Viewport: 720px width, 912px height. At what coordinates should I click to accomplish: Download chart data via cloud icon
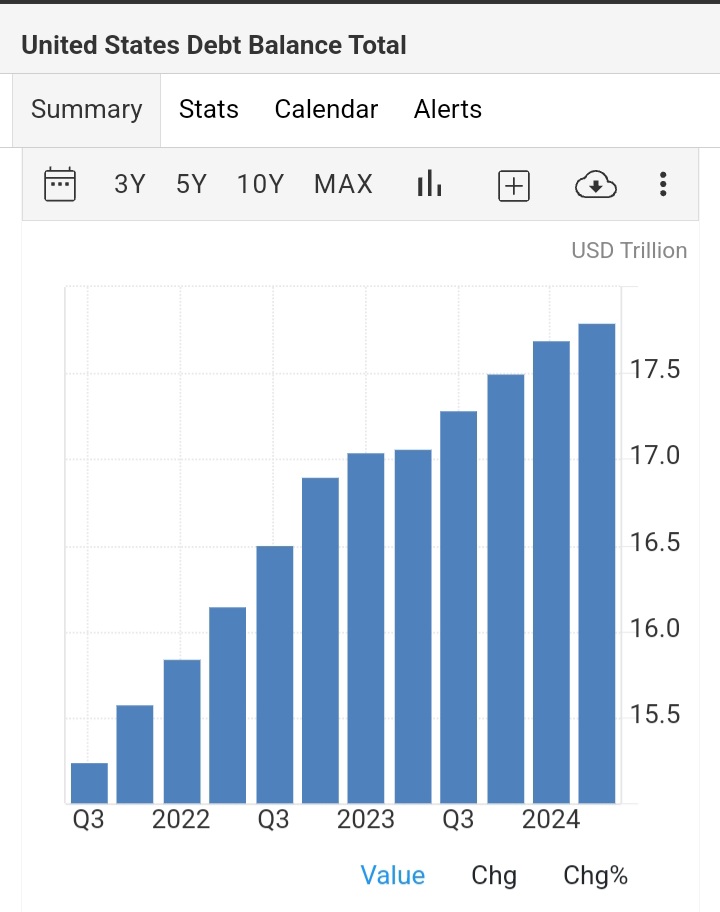596,185
